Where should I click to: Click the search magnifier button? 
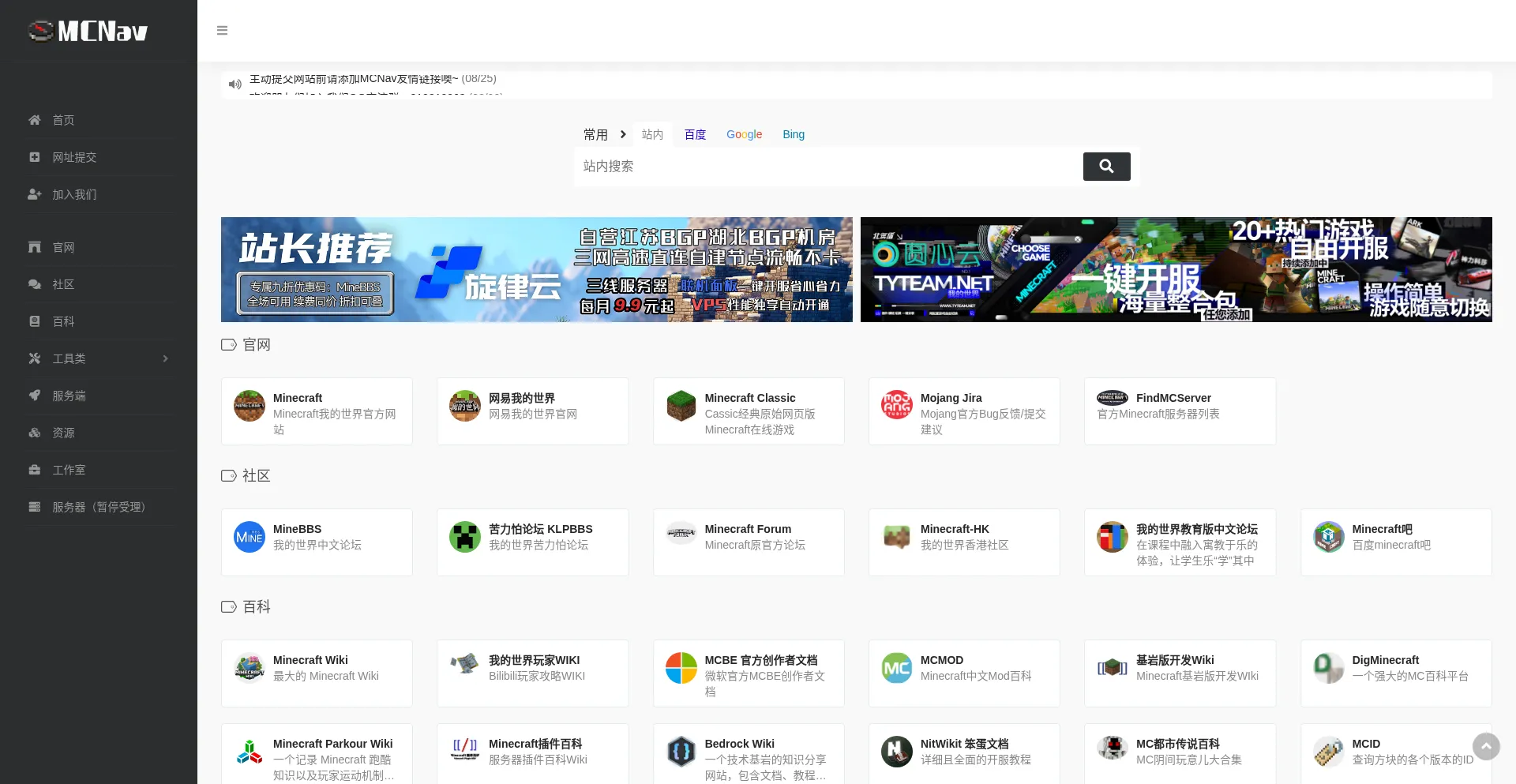point(1106,167)
